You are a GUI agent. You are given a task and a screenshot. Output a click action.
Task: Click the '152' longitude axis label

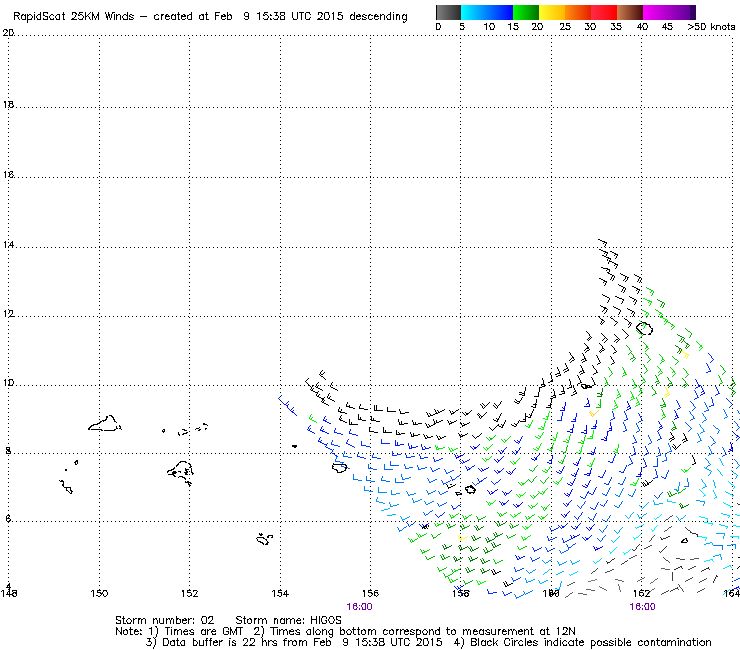click(189, 593)
